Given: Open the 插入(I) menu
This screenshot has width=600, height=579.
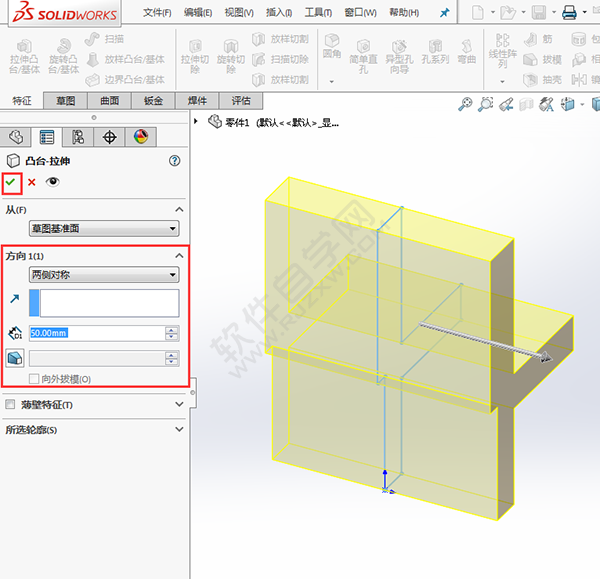Looking at the screenshot, I should (x=279, y=13).
